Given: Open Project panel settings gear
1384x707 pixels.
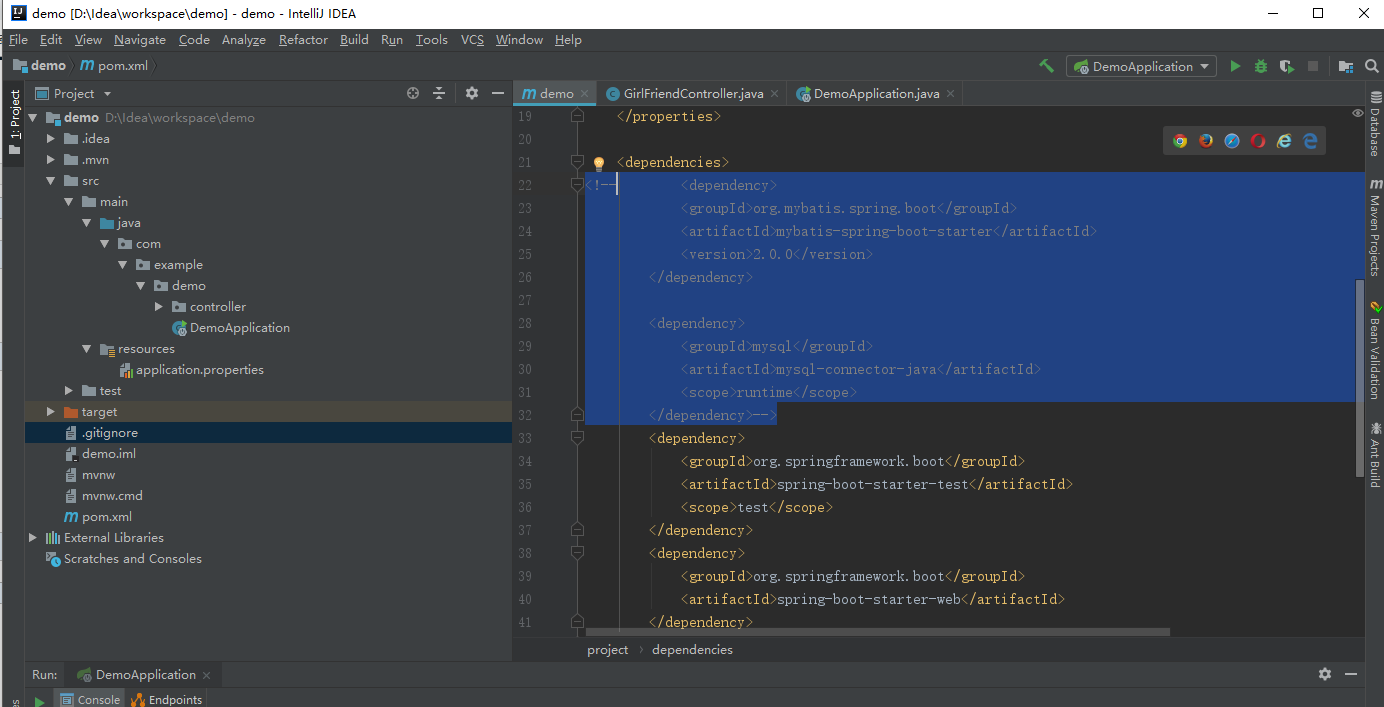Looking at the screenshot, I should coord(472,93).
